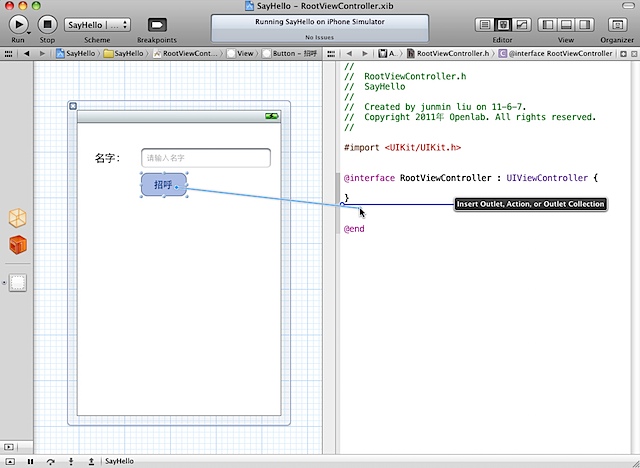
Task: Toggle the Navigator pane visibility
Action: point(549,24)
